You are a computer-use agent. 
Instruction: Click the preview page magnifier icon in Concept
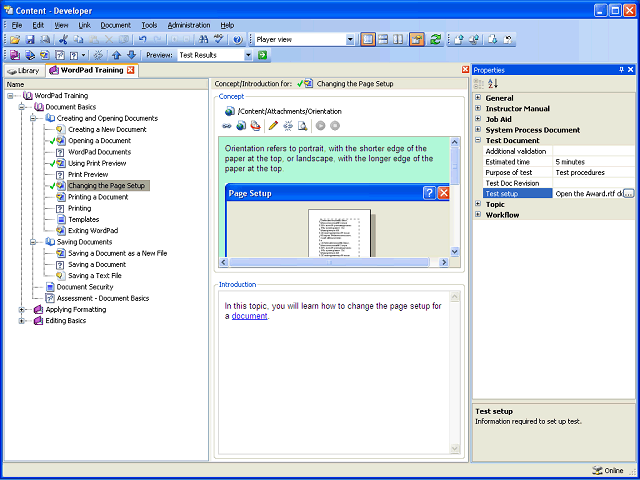[302, 126]
